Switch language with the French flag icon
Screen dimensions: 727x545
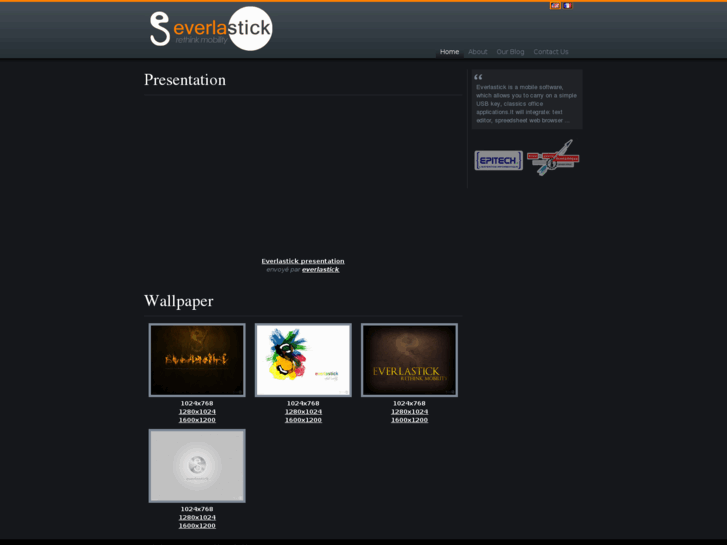tap(567, 6)
